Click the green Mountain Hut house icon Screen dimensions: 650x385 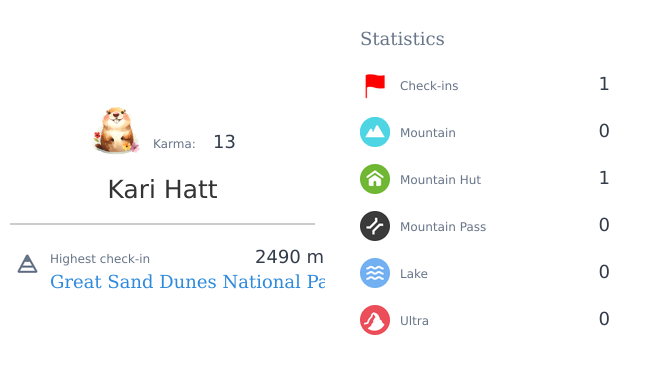point(375,179)
